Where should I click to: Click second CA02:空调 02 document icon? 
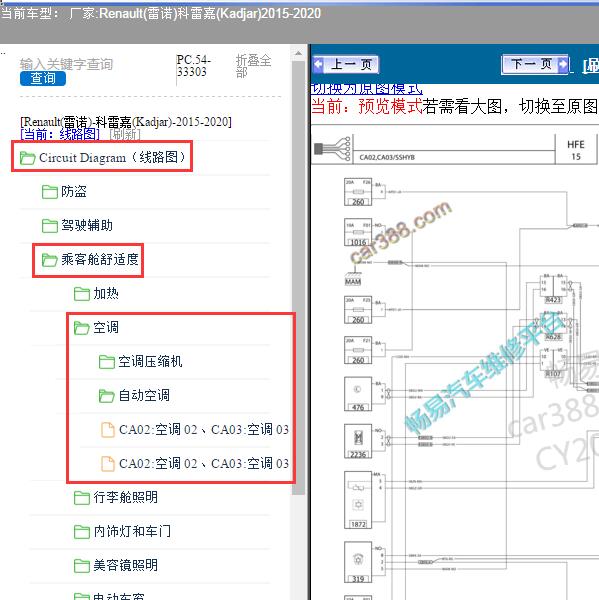pyautogui.click(x=108, y=464)
